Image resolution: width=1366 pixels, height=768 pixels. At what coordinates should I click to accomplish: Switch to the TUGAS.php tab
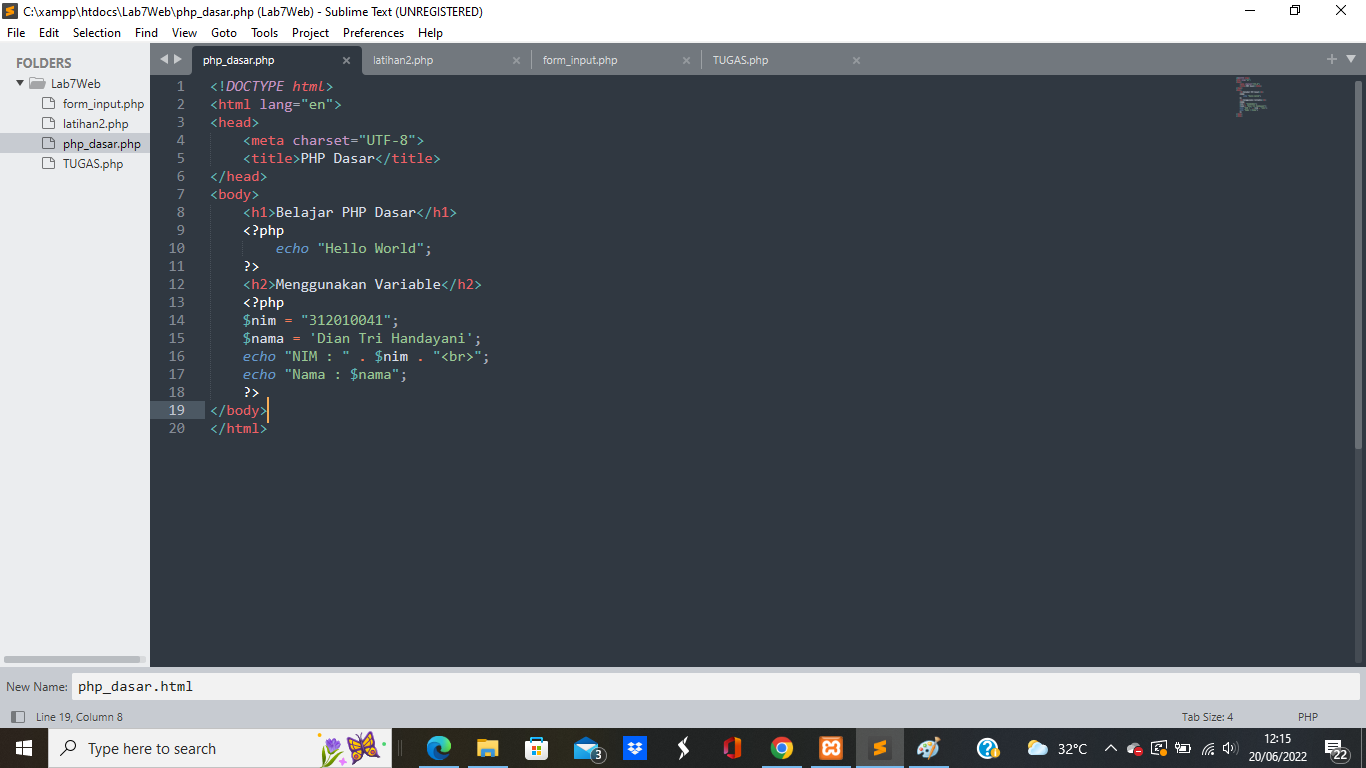[740, 60]
